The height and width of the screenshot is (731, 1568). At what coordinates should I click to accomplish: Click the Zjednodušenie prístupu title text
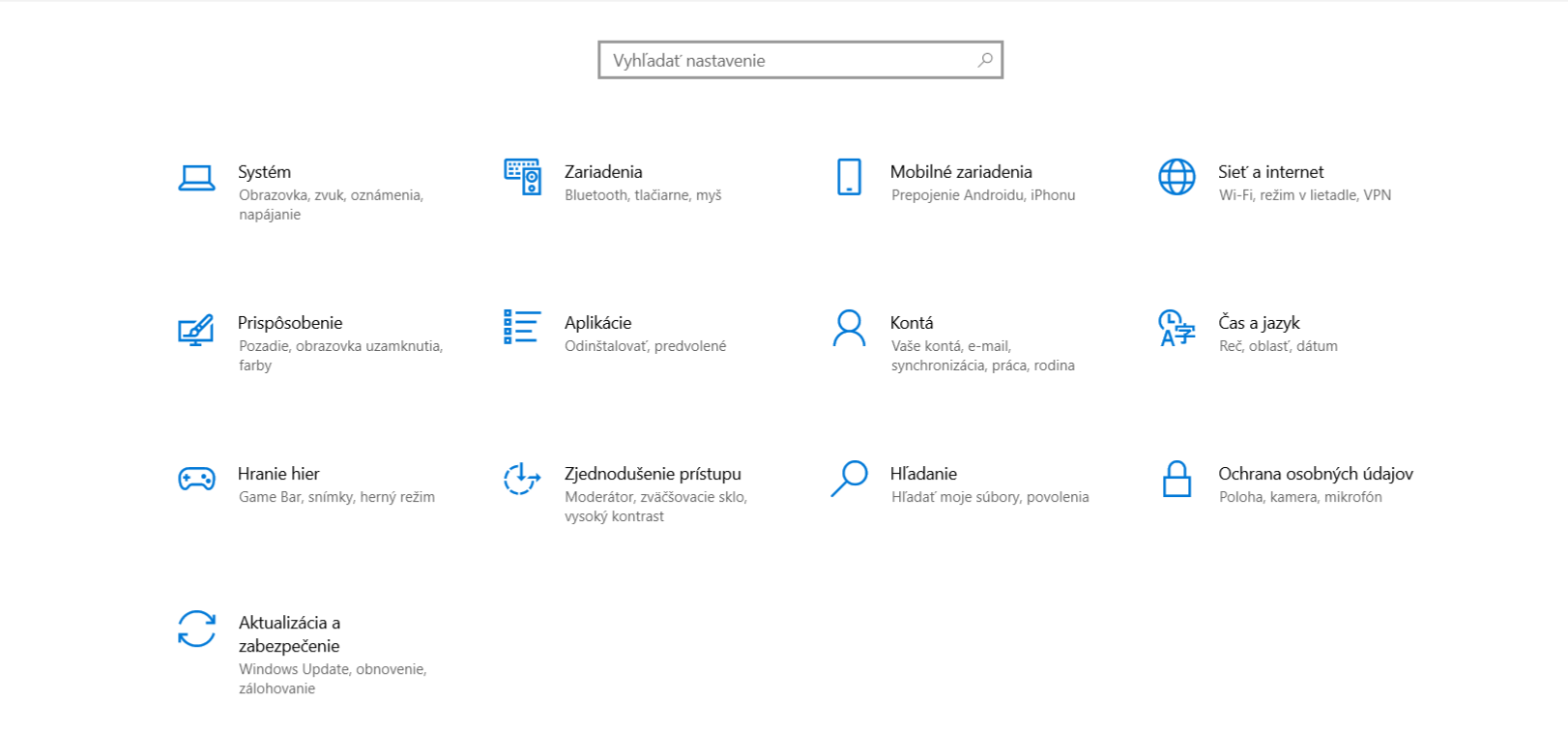click(653, 474)
